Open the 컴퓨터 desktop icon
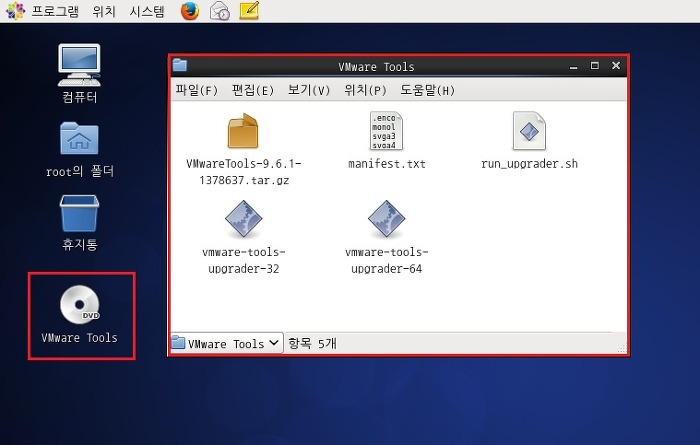Viewport: 700px width, 445px height. (x=79, y=65)
